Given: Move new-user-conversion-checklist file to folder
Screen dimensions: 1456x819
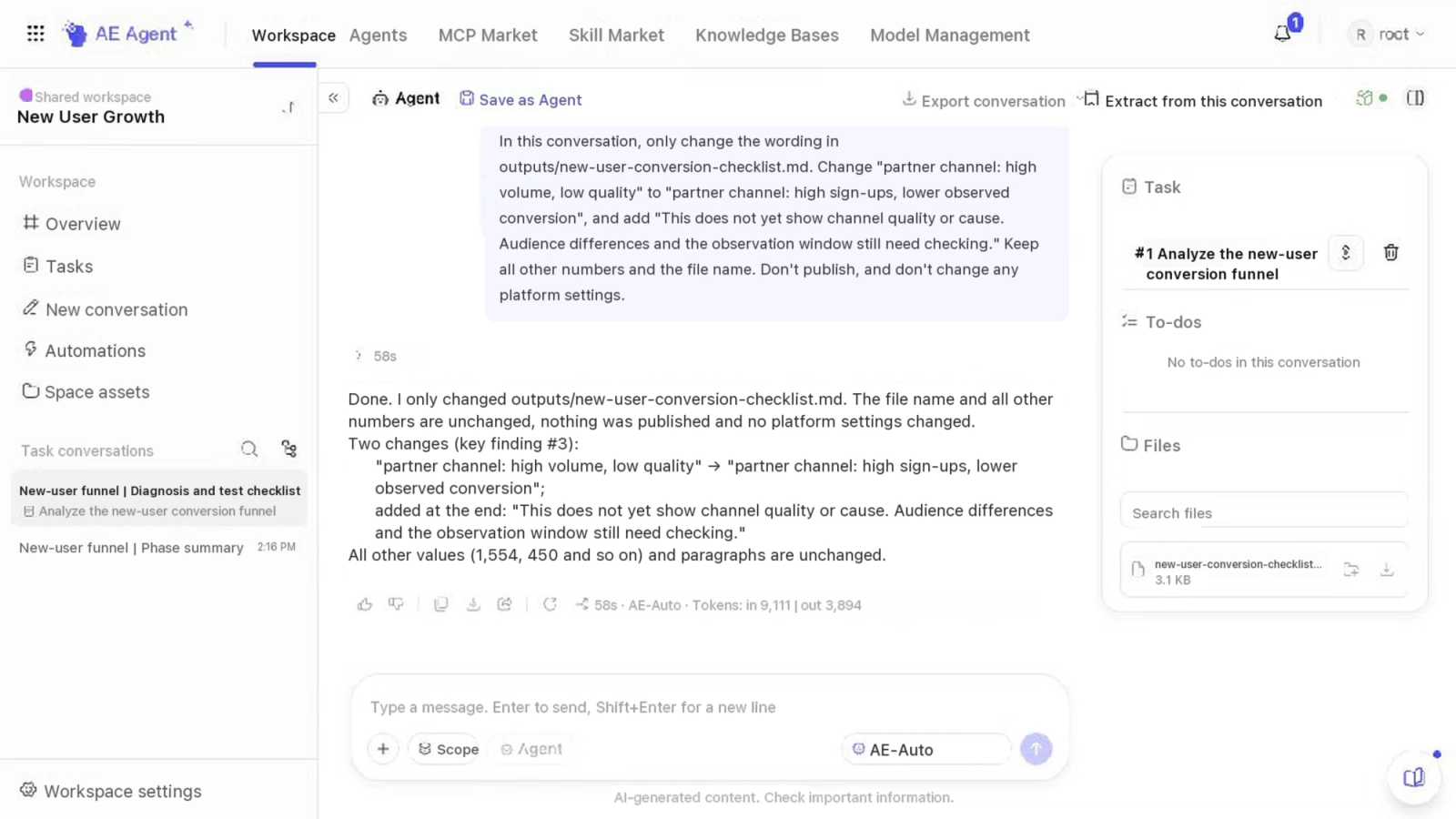Looking at the screenshot, I should pyautogui.click(x=1351, y=570).
